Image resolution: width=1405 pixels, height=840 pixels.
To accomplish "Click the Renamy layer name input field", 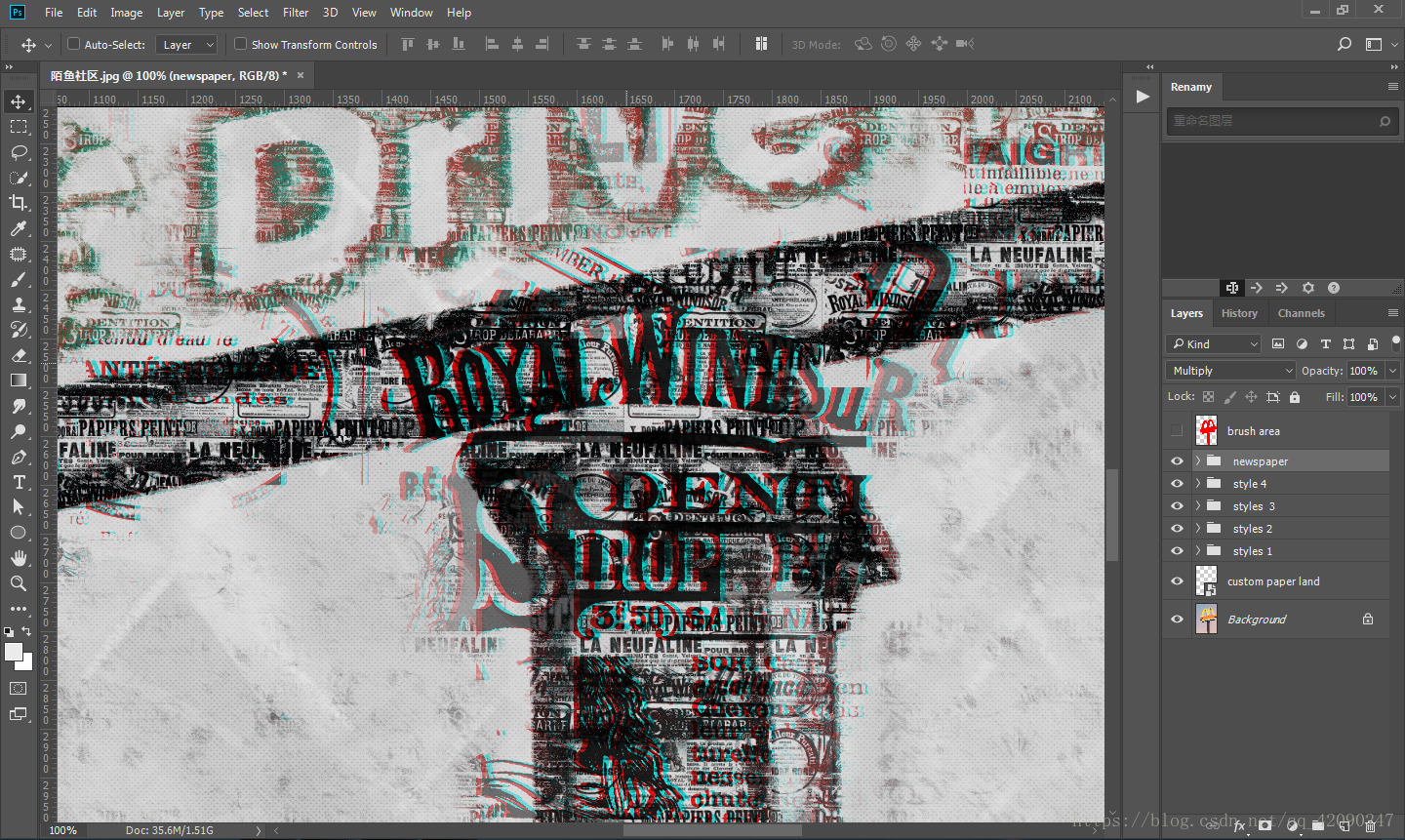I will coord(1281,121).
